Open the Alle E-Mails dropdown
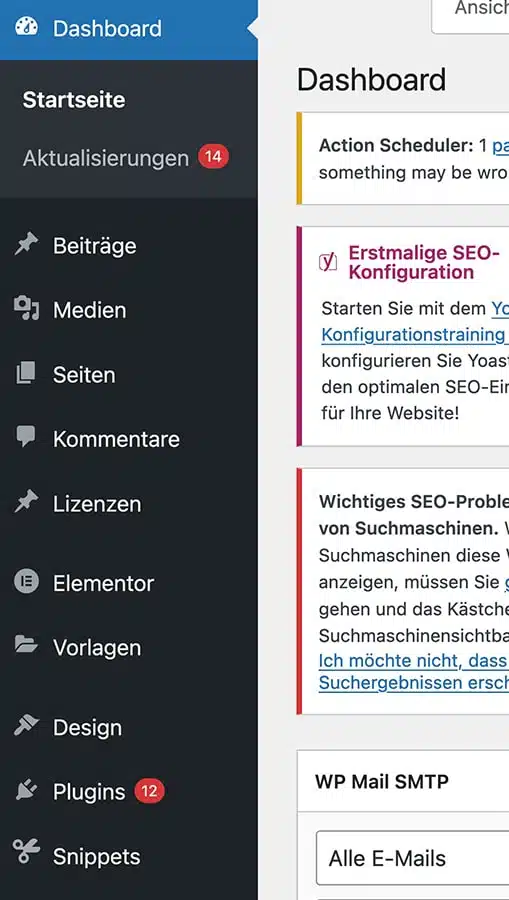This screenshot has width=509, height=900. 412,858
